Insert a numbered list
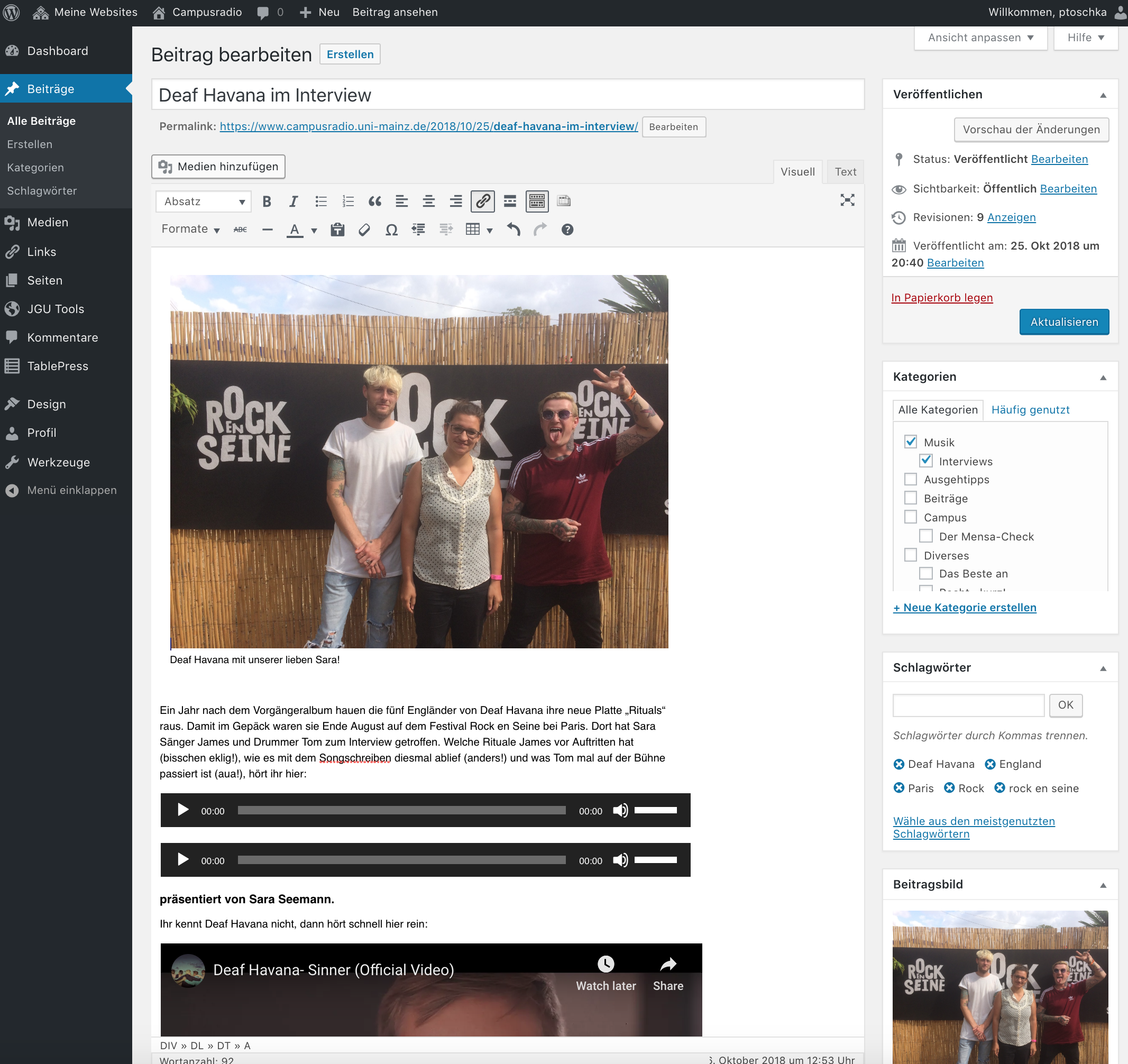 [348, 201]
